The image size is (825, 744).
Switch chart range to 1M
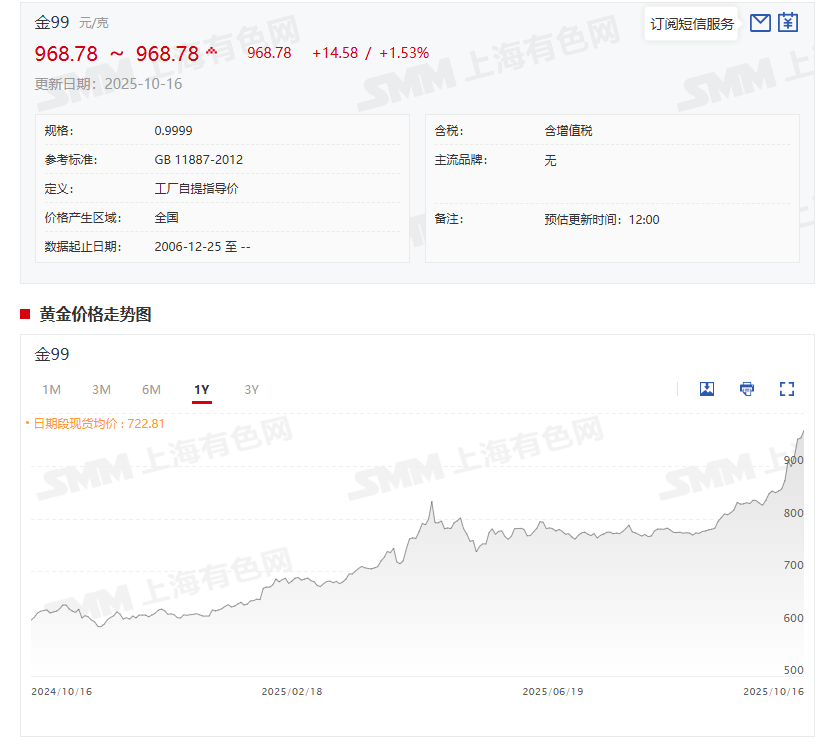pyautogui.click(x=51, y=389)
